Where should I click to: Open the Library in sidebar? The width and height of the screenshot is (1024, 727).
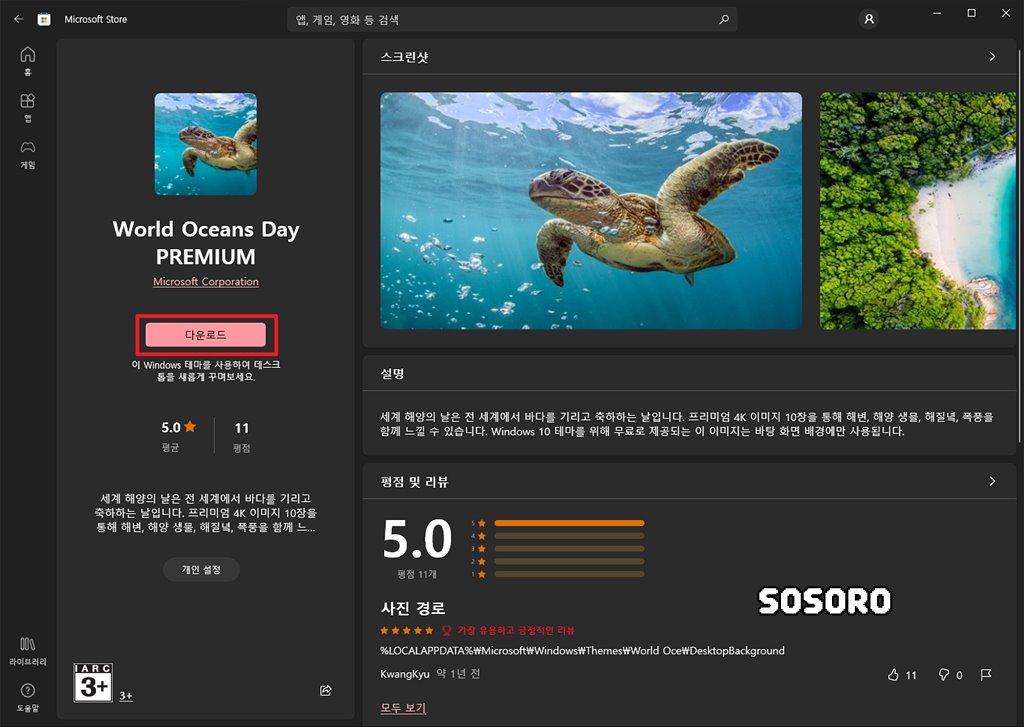tap(27, 651)
